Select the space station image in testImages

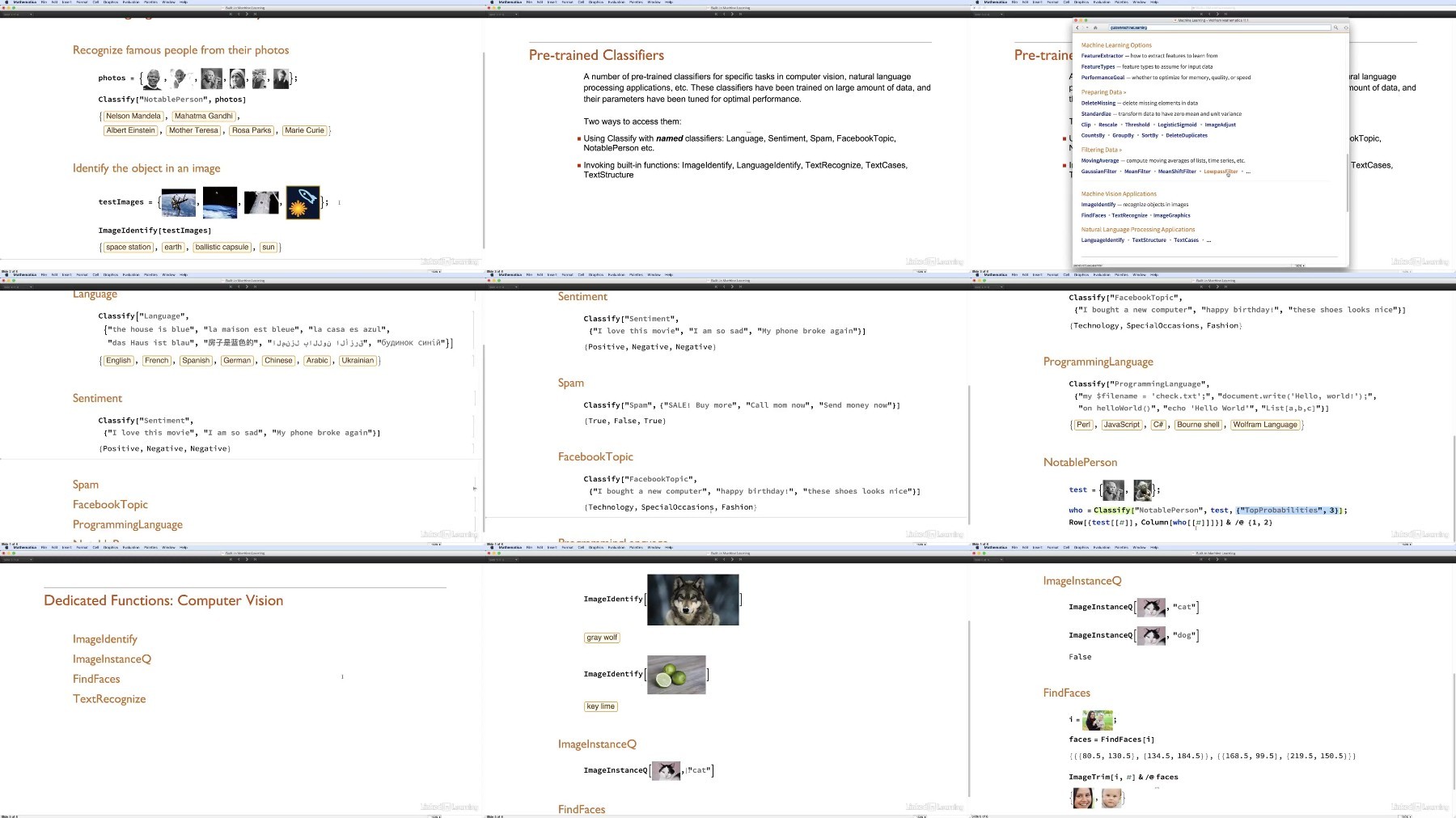pyautogui.click(x=179, y=202)
